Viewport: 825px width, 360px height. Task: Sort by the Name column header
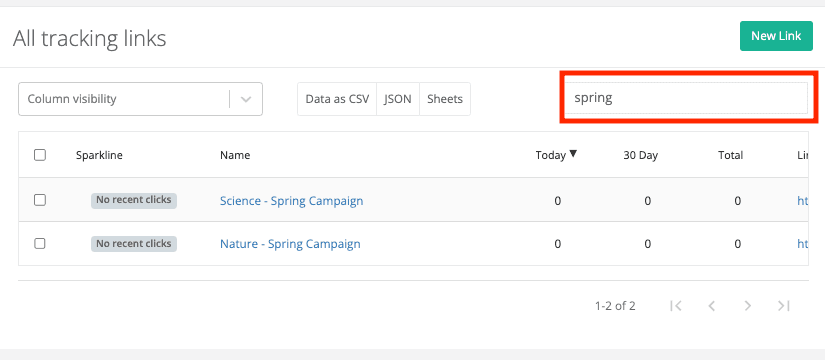pyautogui.click(x=235, y=155)
